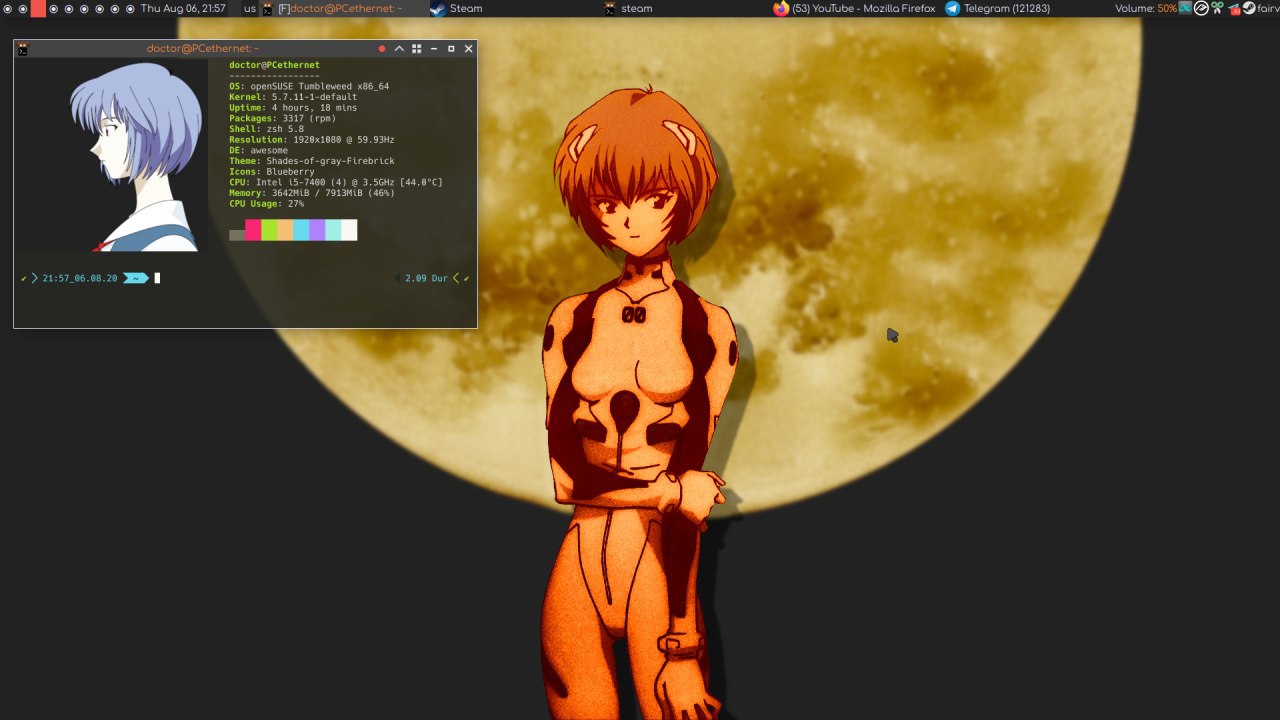This screenshot has width=1280, height=720.
Task: Click the Telegram paper plane icon
Action: pyautogui.click(x=952, y=8)
